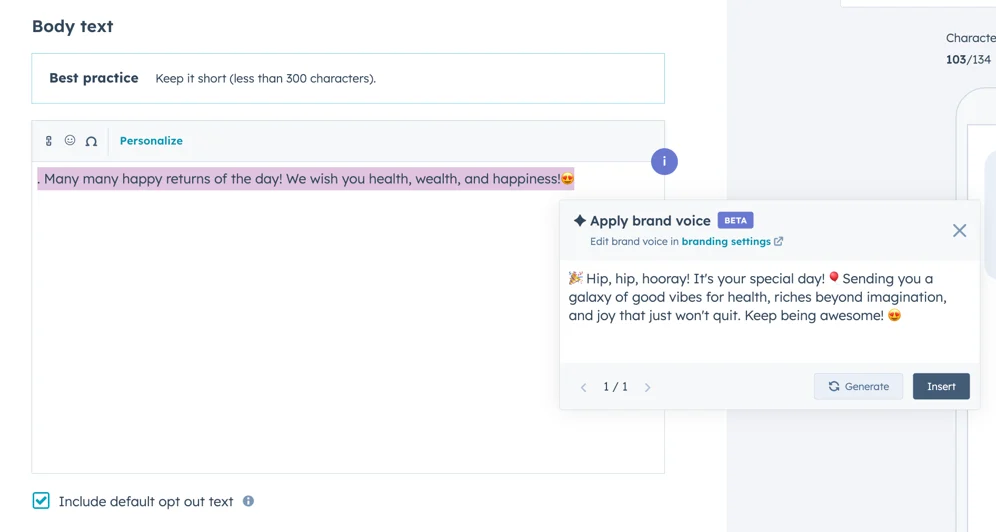Click the Body text heading
The height and width of the screenshot is (532, 996).
(x=72, y=27)
